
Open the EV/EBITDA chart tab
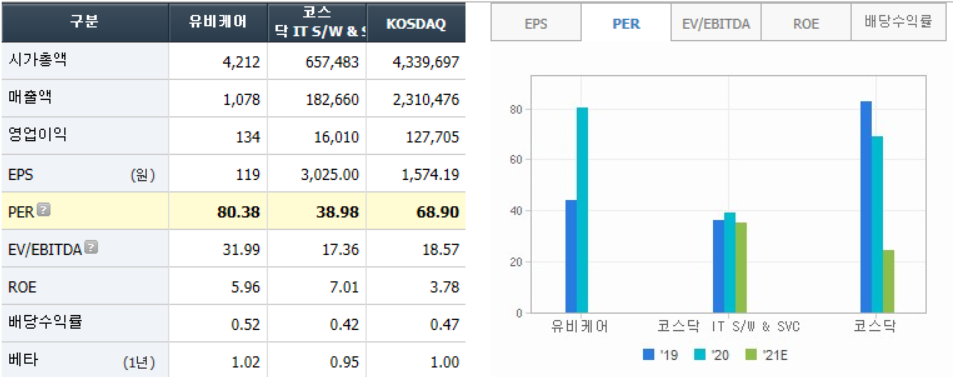[x=716, y=24]
